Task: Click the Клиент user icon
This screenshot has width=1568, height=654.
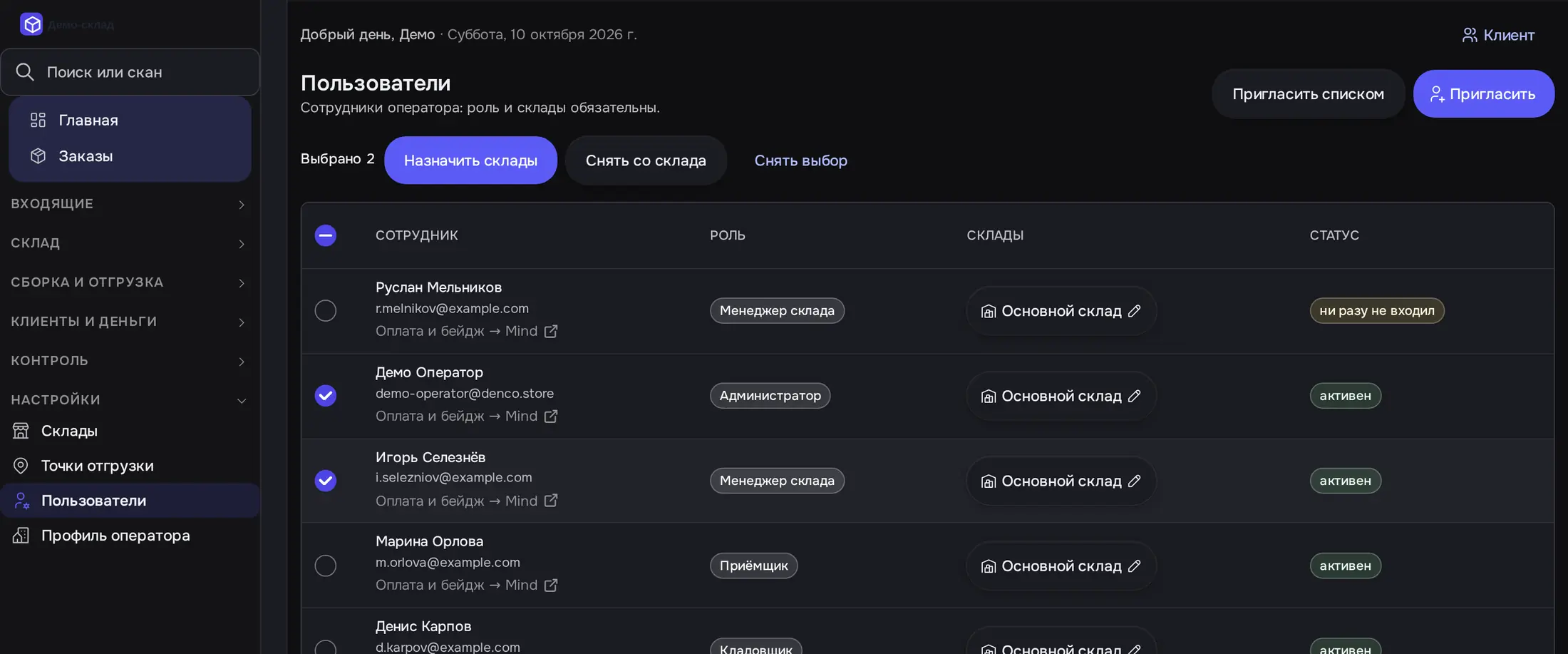Action: click(1470, 35)
